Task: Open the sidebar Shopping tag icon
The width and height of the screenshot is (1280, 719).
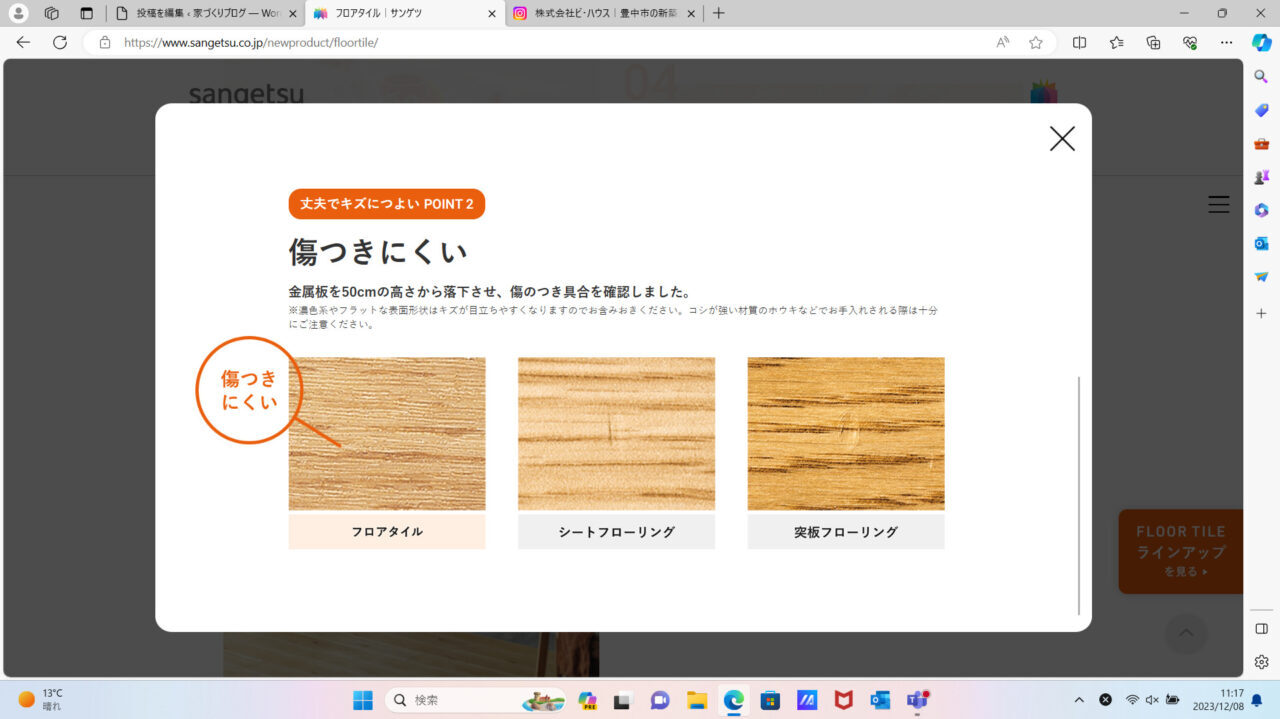Action: [x=1262, y=110]
